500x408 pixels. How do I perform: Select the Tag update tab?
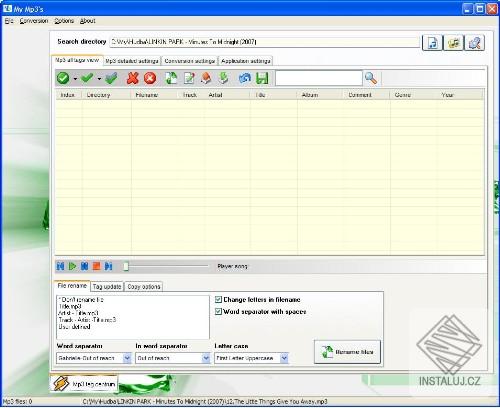(107, 286)
